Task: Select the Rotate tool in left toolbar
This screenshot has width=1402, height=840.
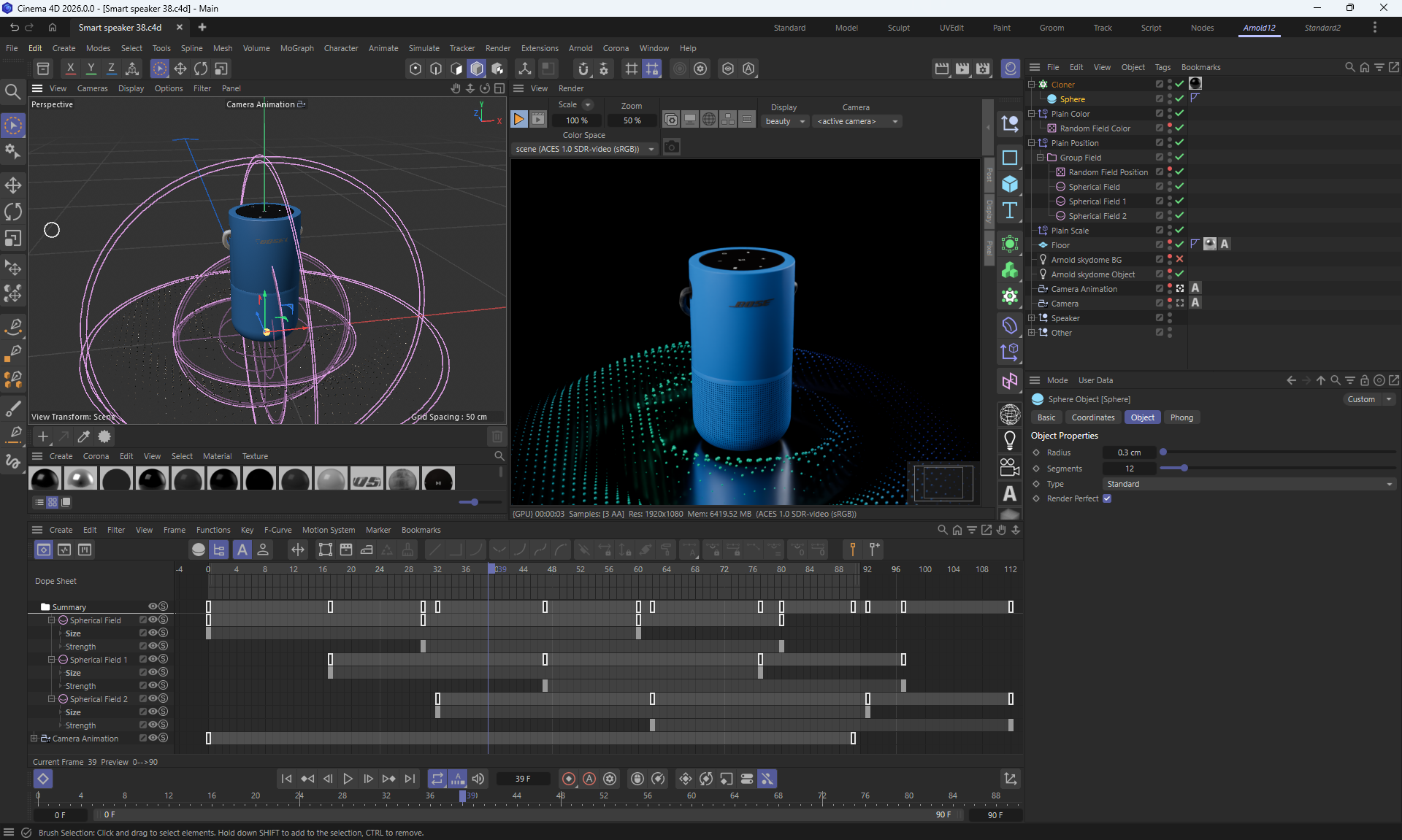Action: (x=13, y=212)
